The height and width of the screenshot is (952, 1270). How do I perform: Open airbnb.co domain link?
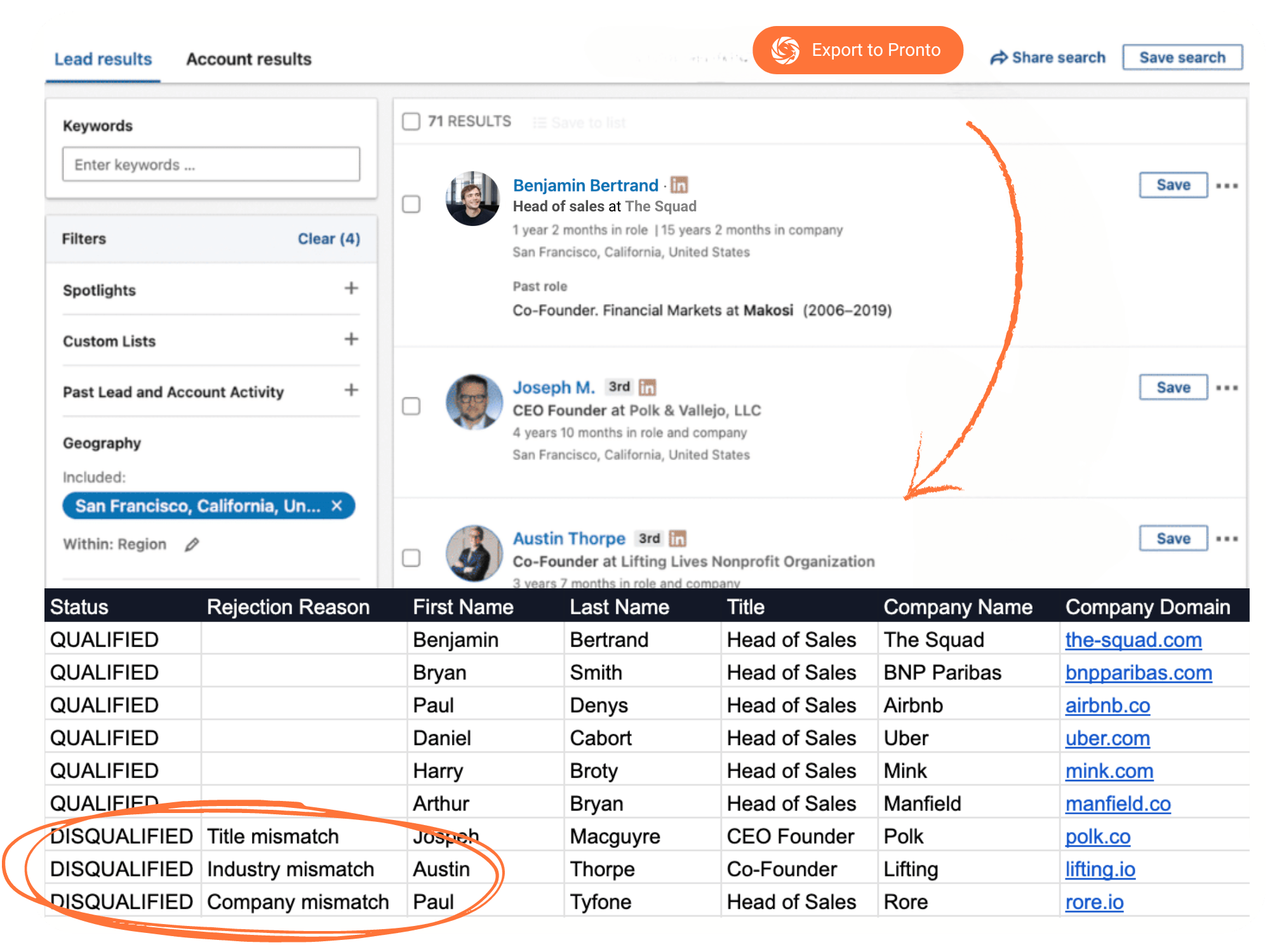click(1107, 706)
